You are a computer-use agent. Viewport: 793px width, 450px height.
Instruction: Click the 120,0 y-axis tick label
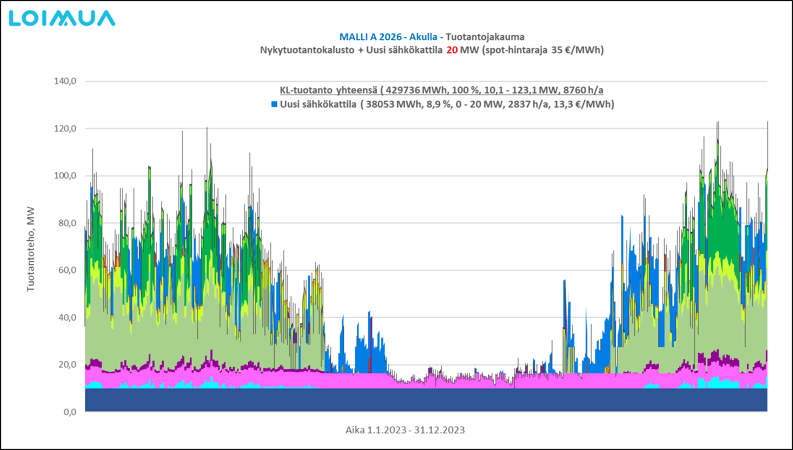point(65,129)
